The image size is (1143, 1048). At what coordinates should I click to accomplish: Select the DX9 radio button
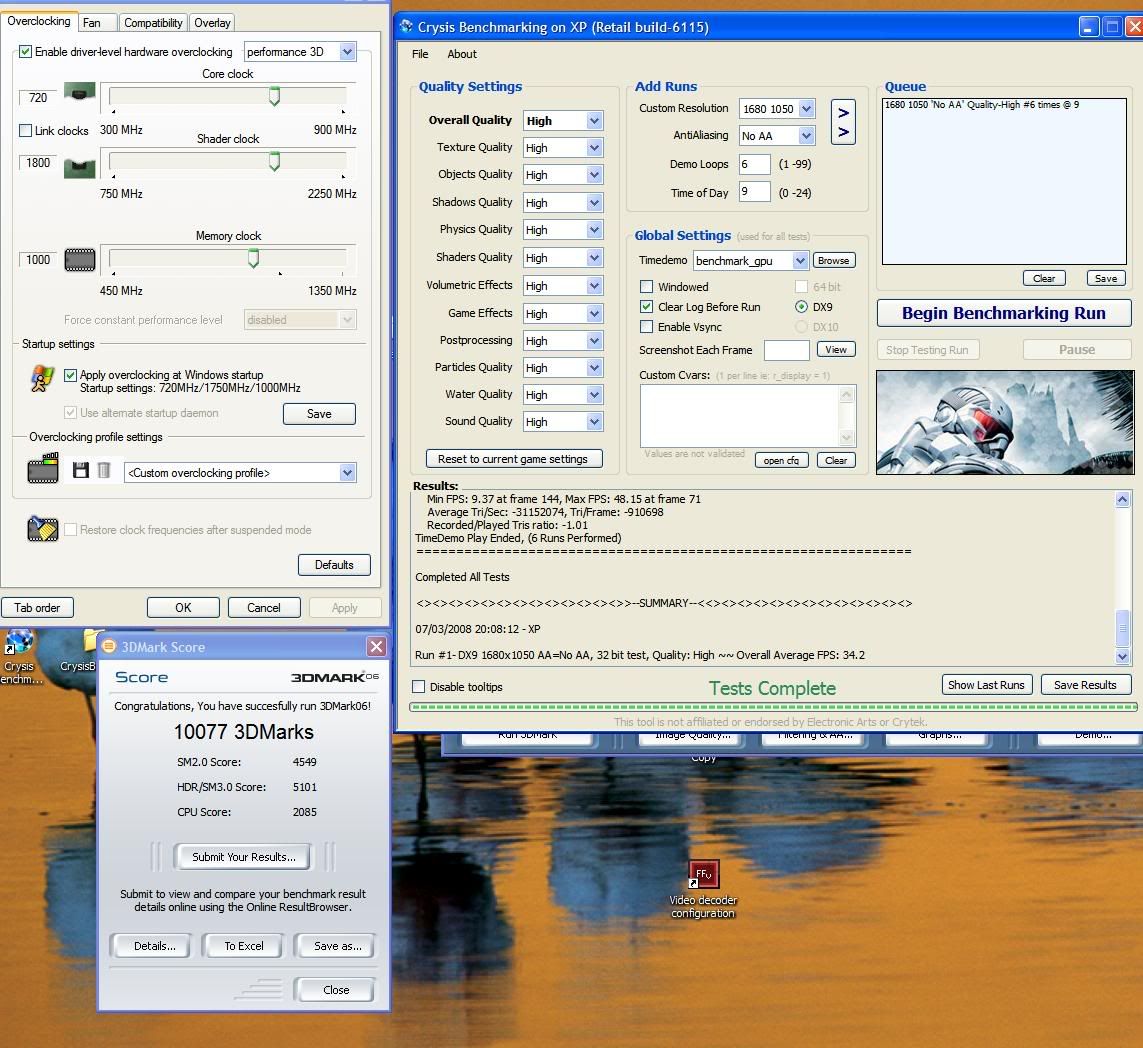[802, 307]
